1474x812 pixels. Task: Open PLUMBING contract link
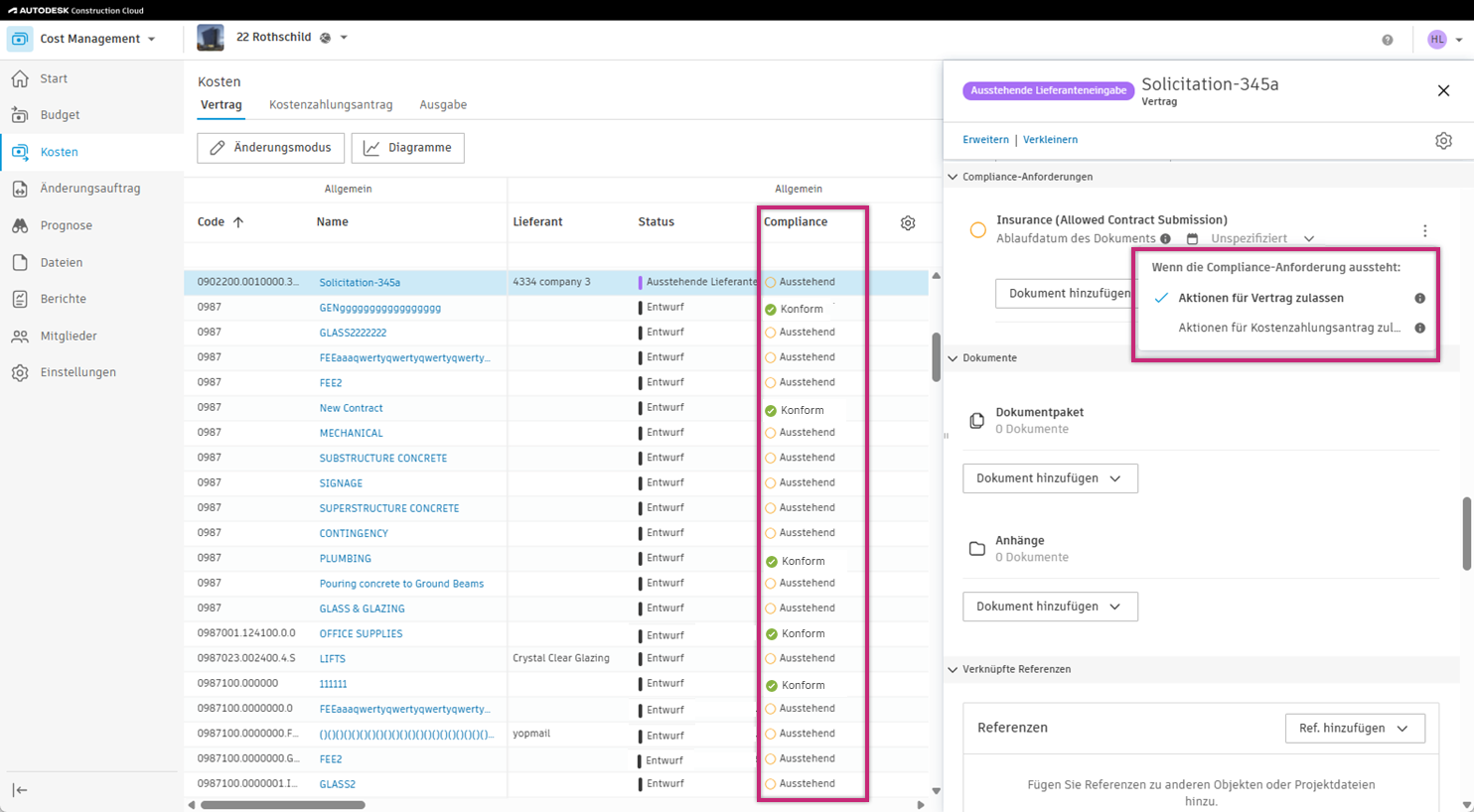pos(345,559)
